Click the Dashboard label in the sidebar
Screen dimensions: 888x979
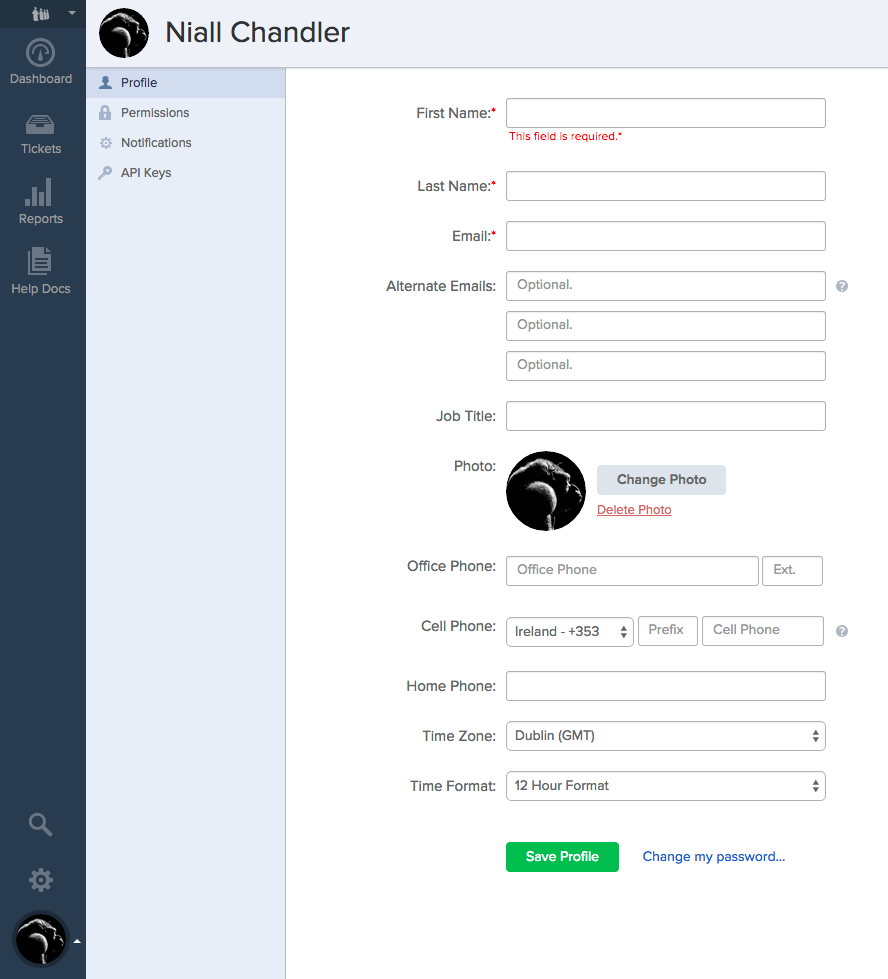pos(41,79)
